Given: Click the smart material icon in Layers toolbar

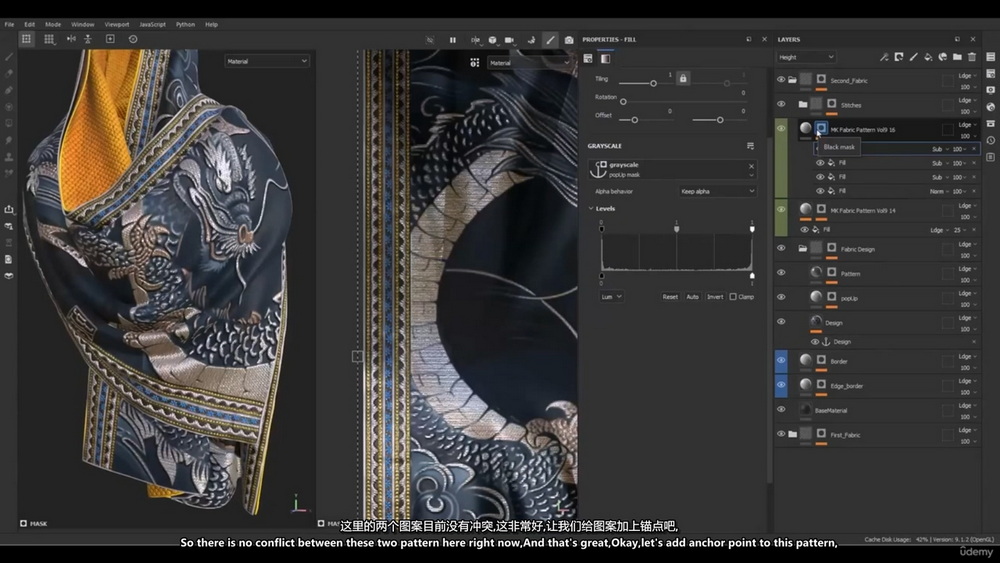Looking at the screenshot, I should (x=943, y=57).
